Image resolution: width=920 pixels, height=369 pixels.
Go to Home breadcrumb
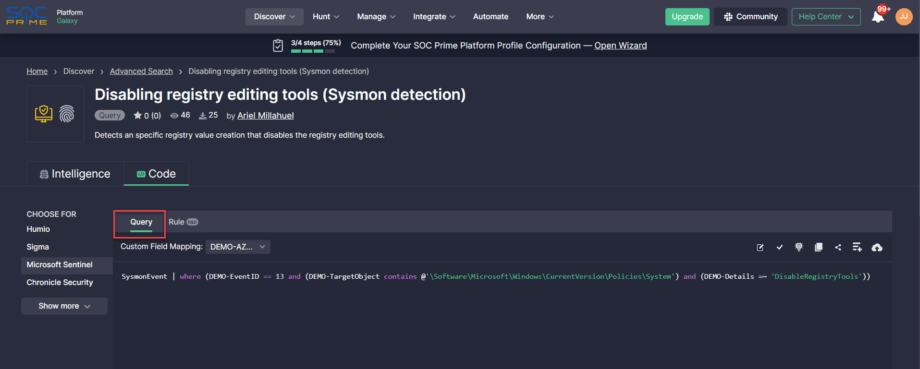click(x=37, y=71)
